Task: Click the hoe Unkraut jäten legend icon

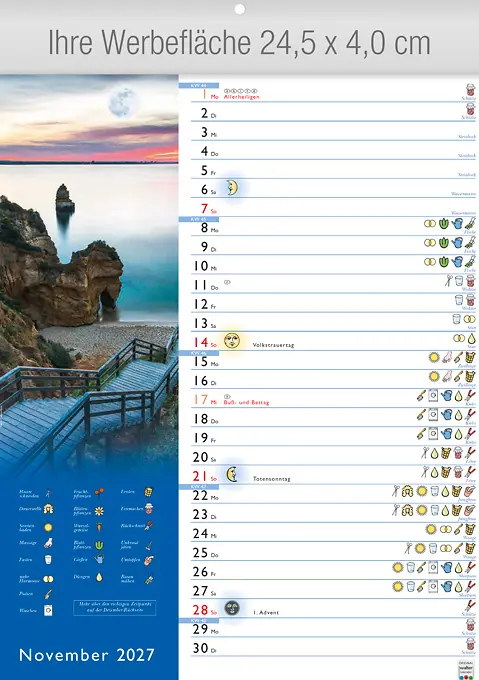Action: [149, 545]
